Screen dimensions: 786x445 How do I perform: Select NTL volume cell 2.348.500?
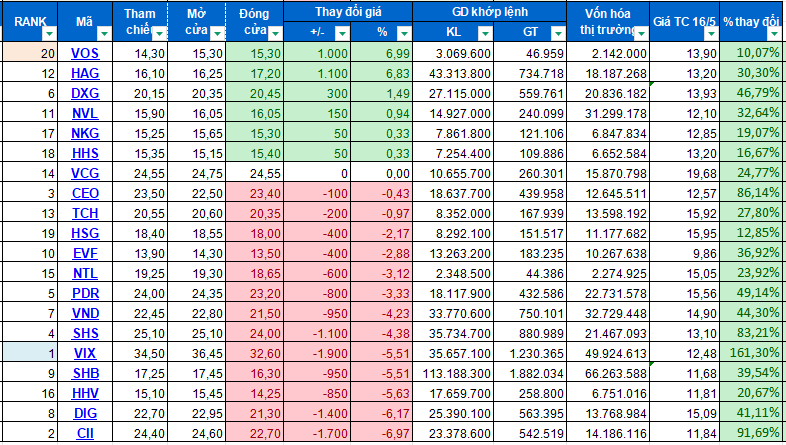click(x=453, y=273)
